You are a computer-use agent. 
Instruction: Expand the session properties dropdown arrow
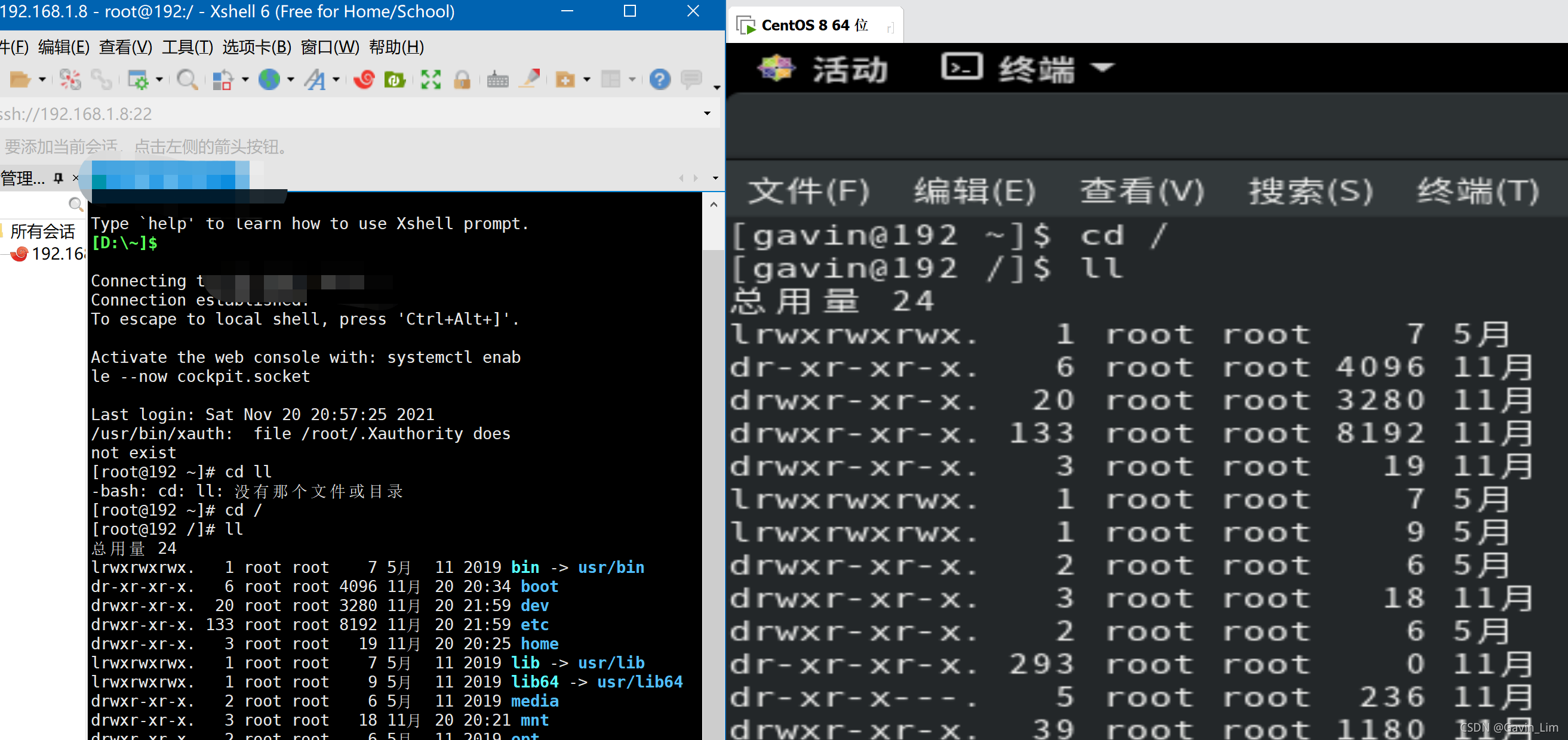click(x=159, y=80)
